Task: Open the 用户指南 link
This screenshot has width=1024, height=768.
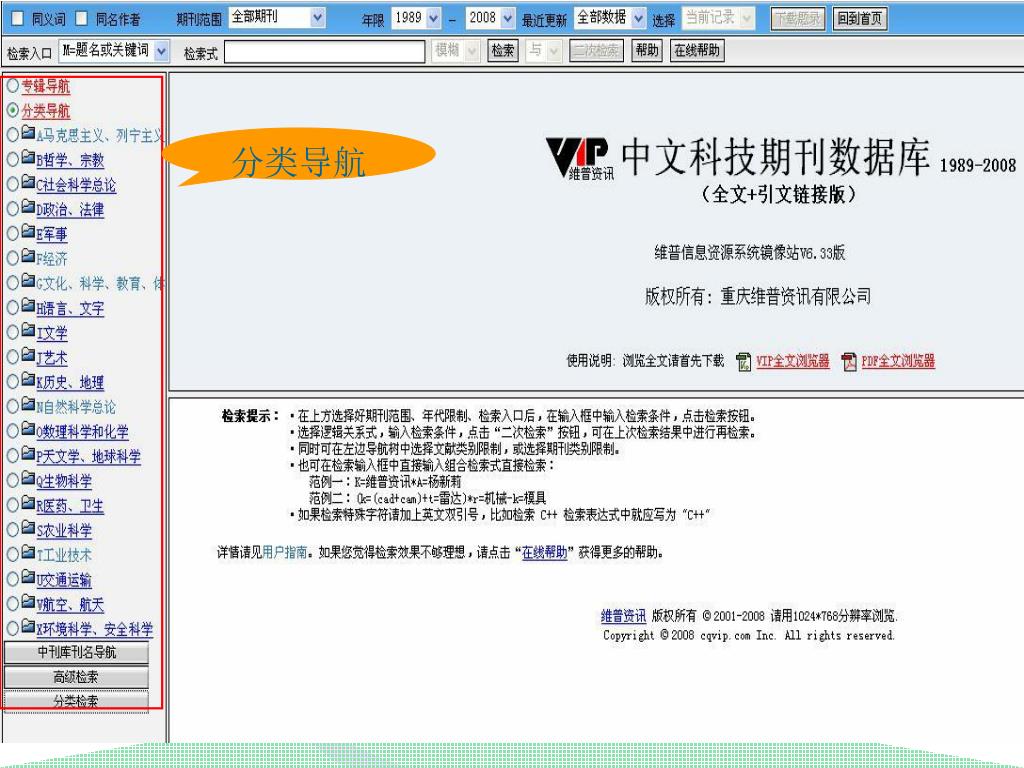Action: [x=284, y=552]
